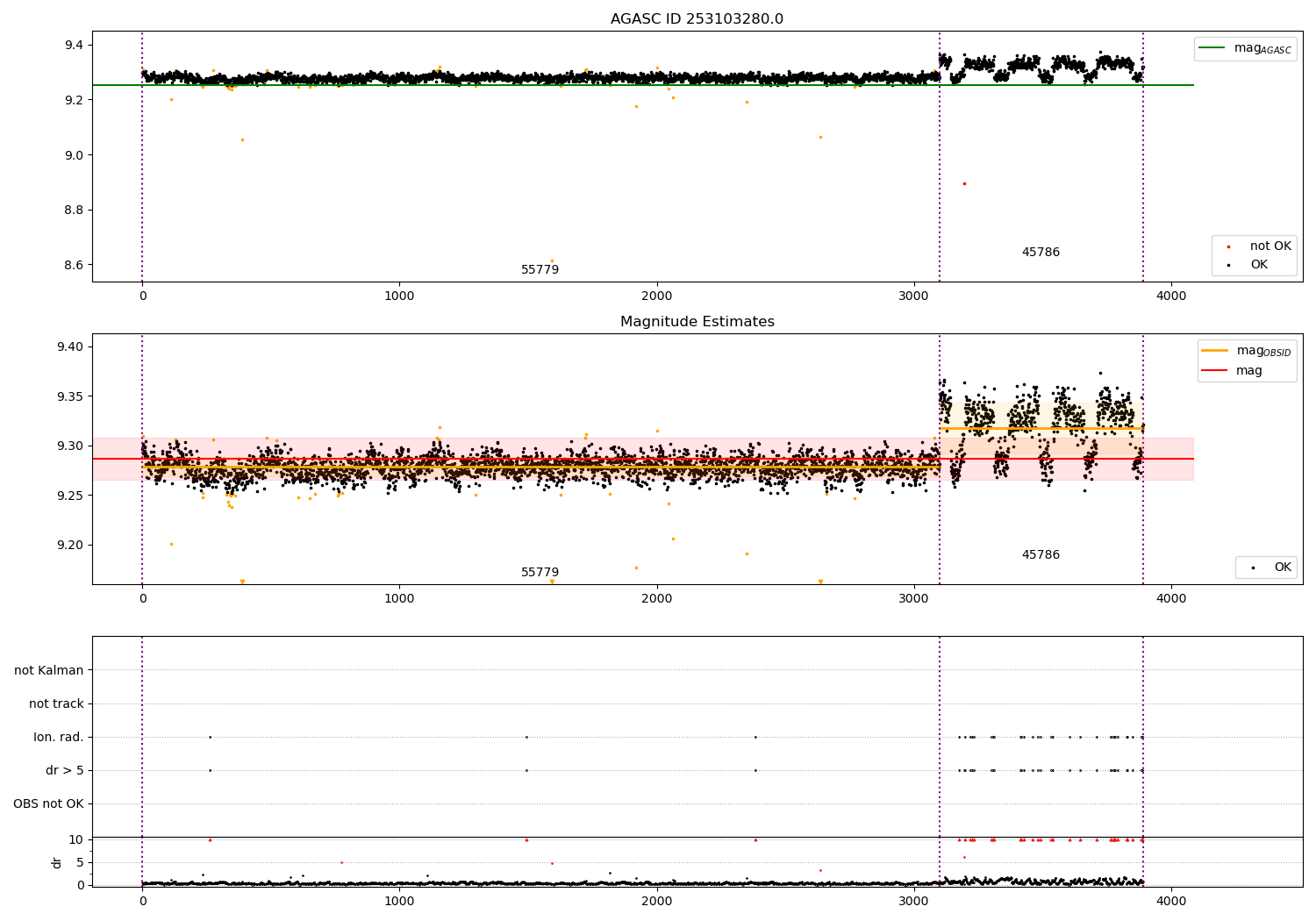Select the 'OK' legend label in the top plot
The height and width of the screenshot is (921, 1316).
tap(1259, 265)
